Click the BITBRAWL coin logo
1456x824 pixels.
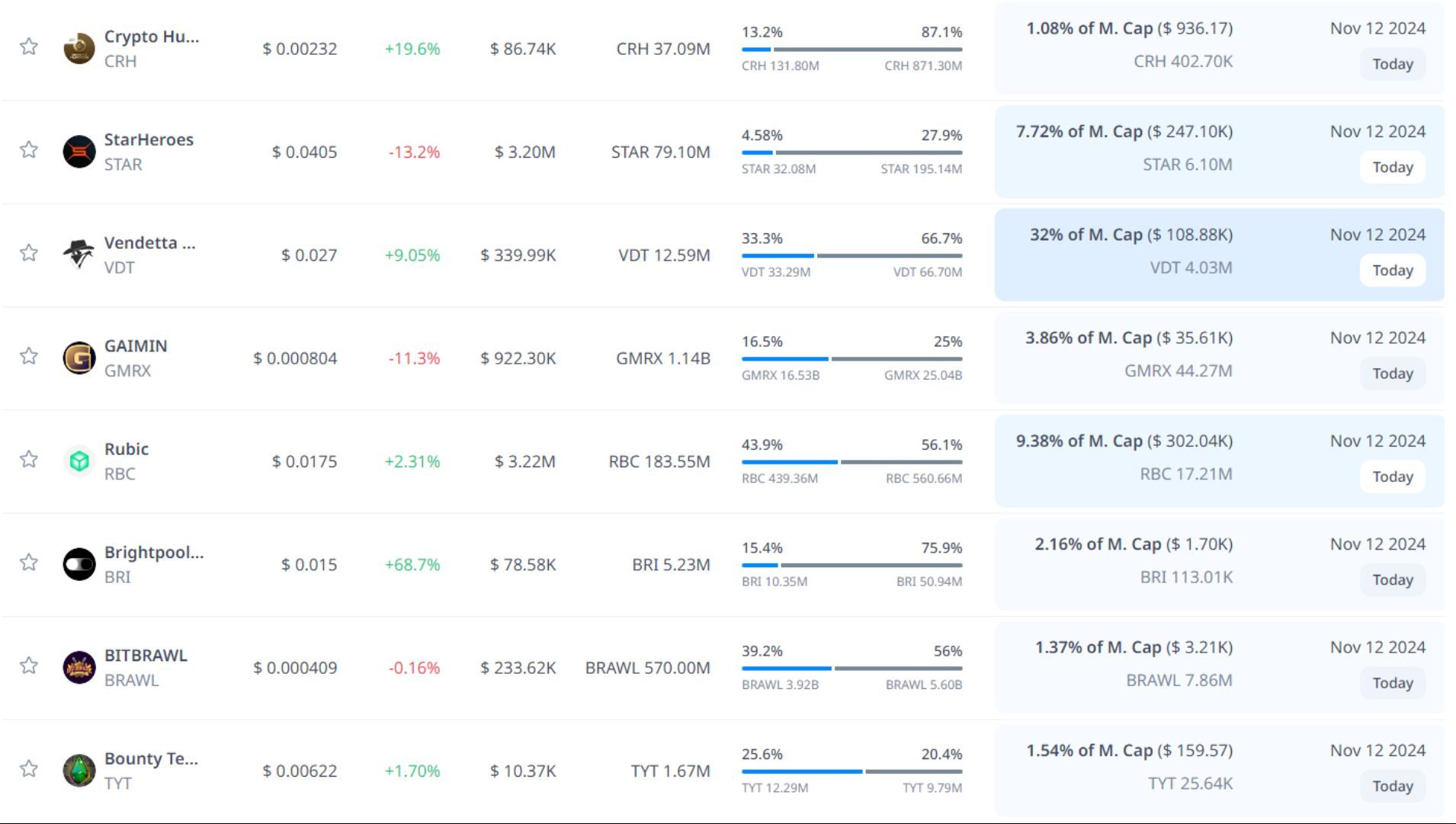[79, 668]
